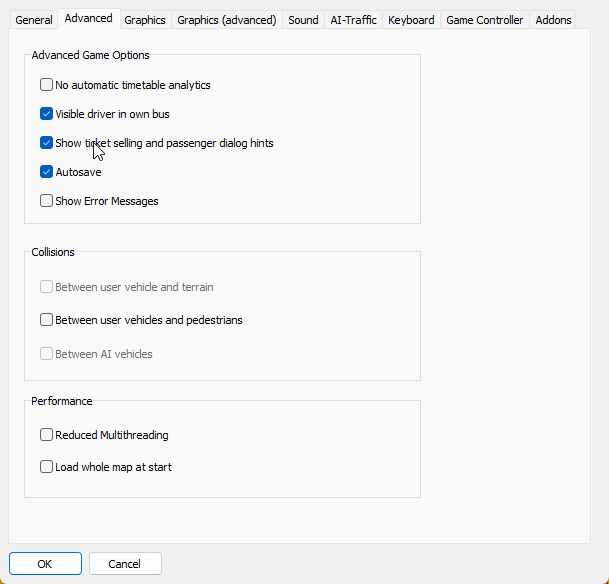Click the Cancel button

(x=125, y=564)
